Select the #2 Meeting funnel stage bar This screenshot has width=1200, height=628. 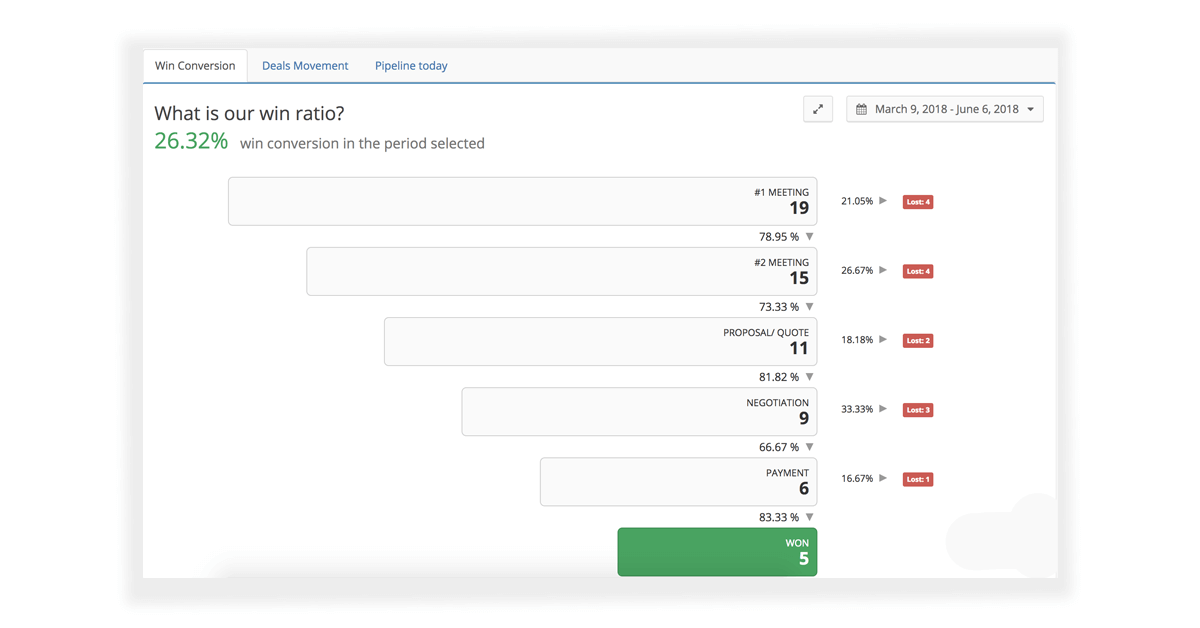561,272
